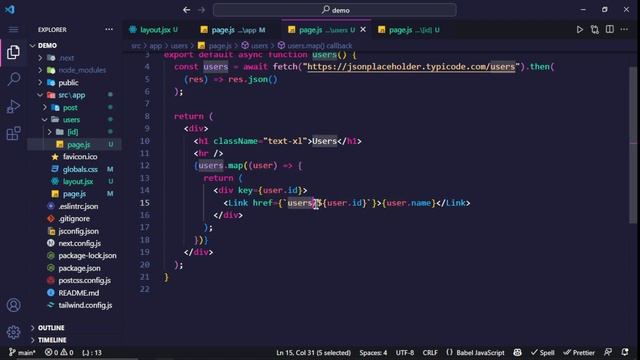Screen dimensions: 640x360
Task: Open the Extensions view
Action: pos(13,133)
